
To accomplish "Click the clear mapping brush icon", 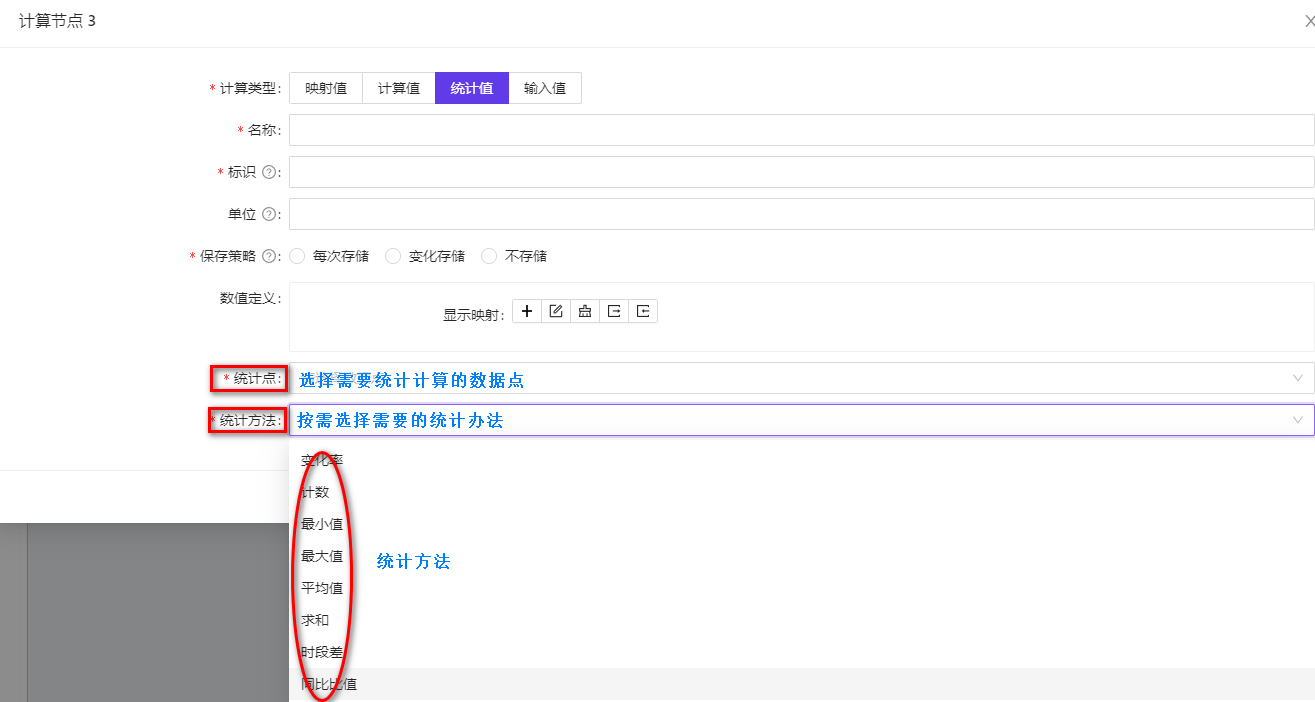I will (x=584, y=310).
